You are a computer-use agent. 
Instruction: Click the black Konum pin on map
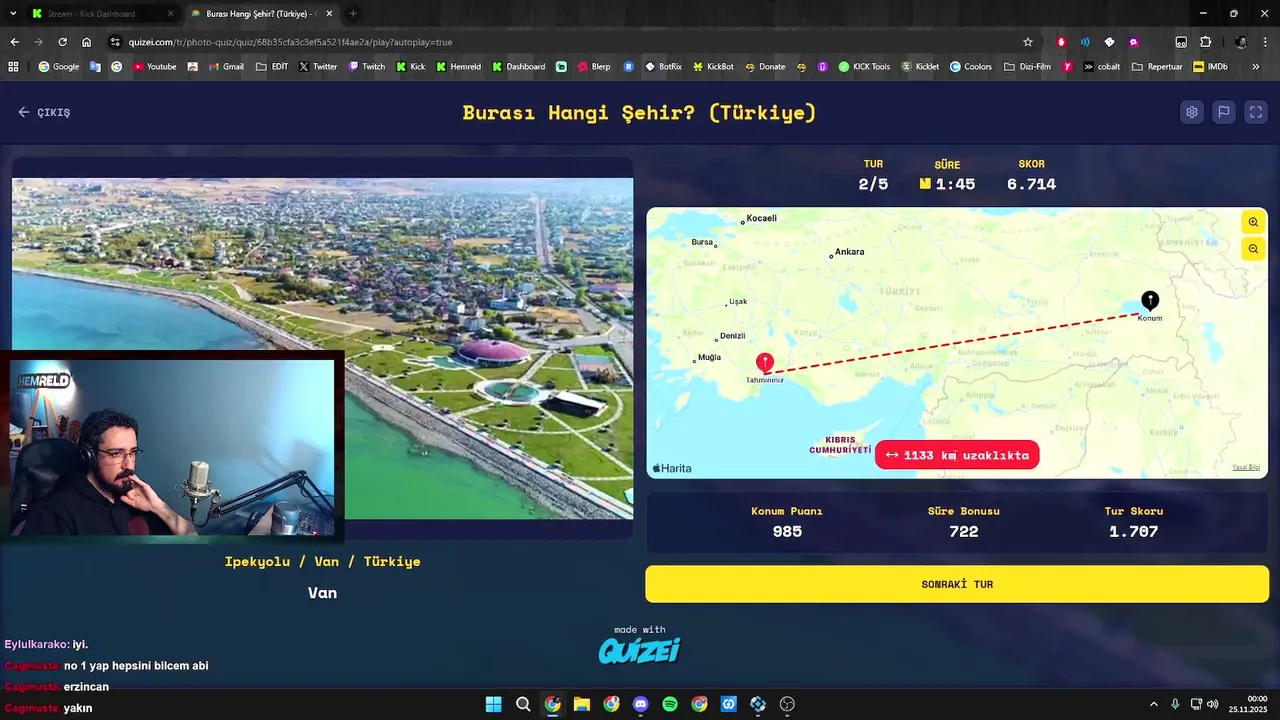1150,300
